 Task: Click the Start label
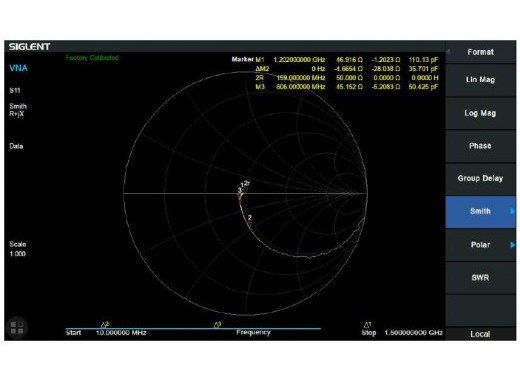click(x=73, y=333)
